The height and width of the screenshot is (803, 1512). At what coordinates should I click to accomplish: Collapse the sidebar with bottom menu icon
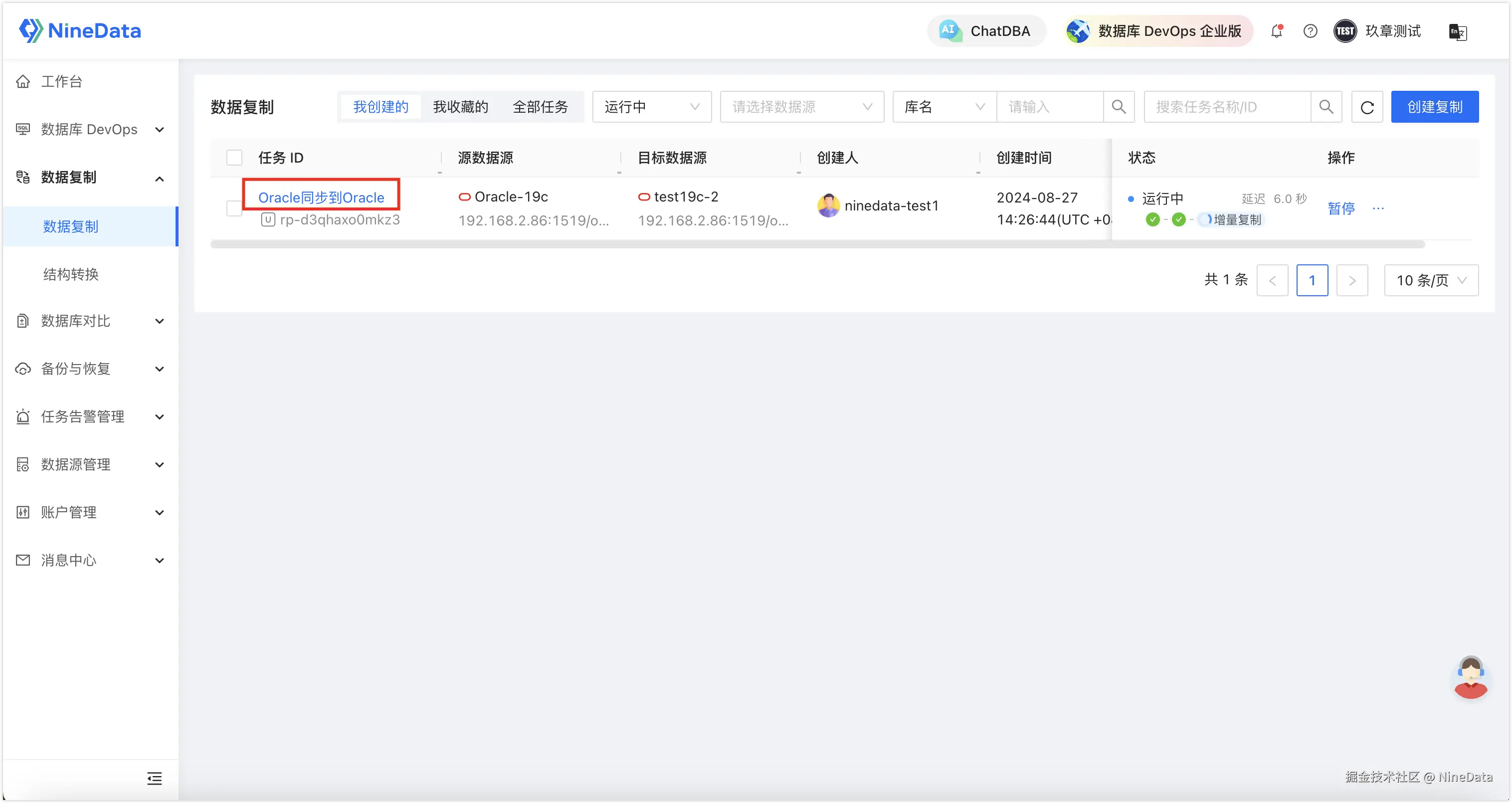tap(155, 779)
